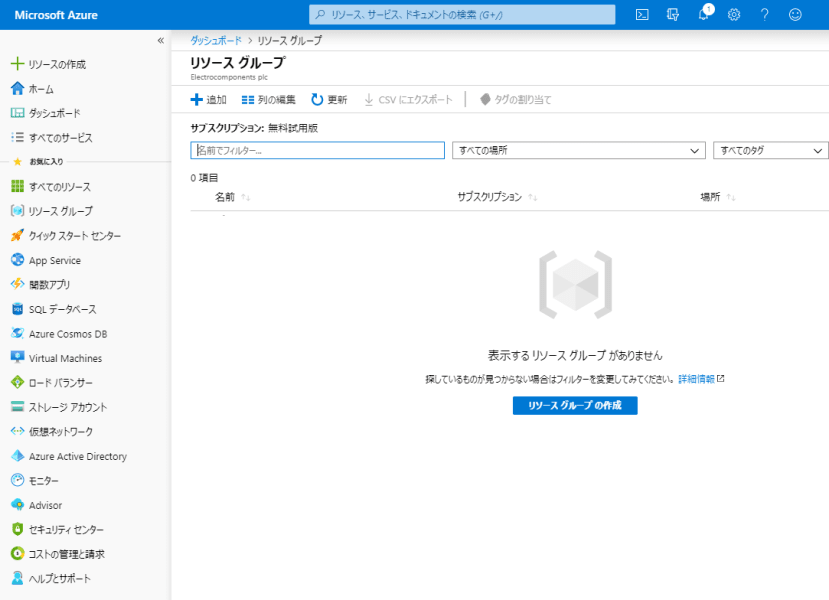Click the help and support person icon
Viewport: 829px width, 600px height.
[17, 578]
